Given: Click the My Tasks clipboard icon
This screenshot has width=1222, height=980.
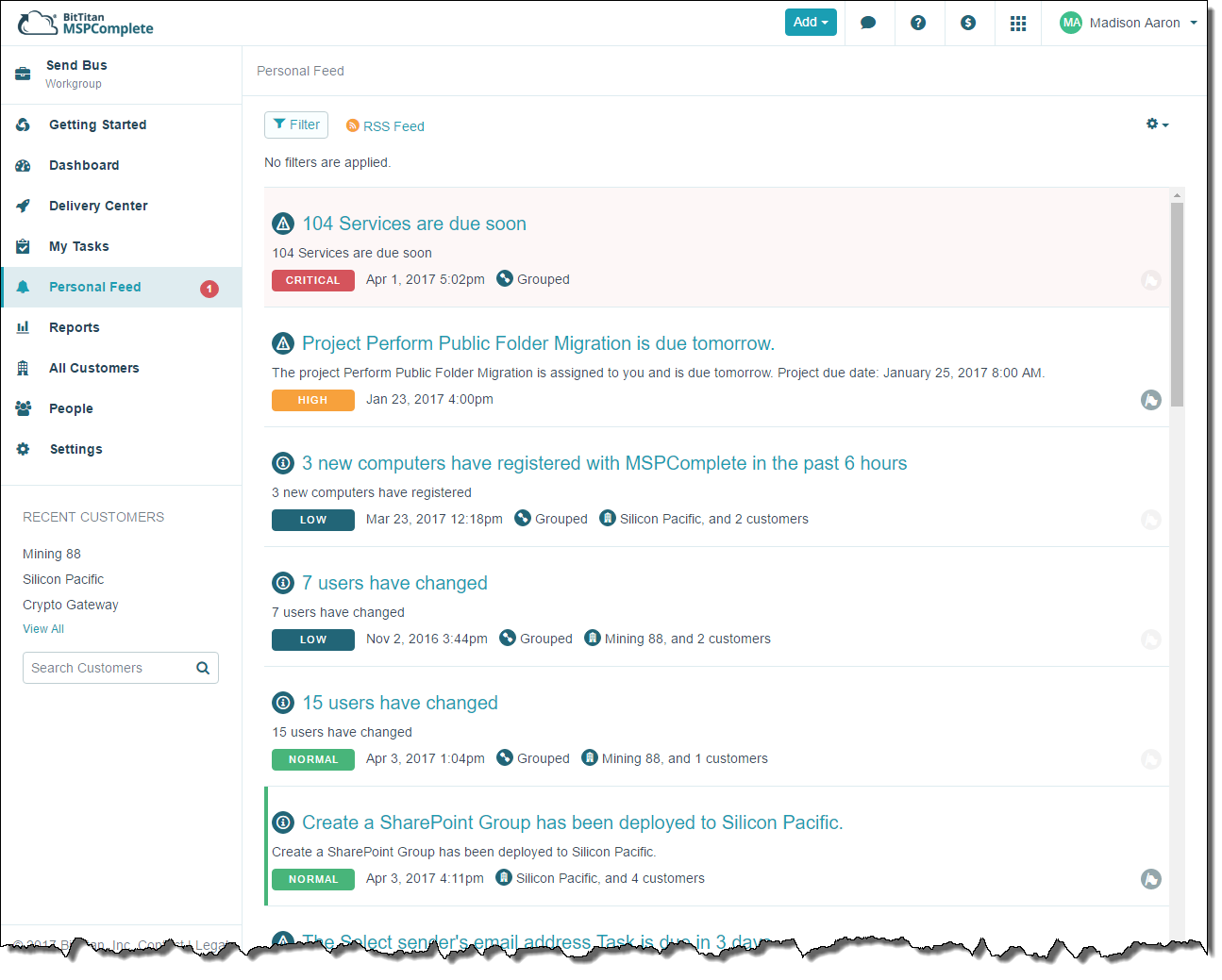Looking at the screenshot, I should tap(23, 246).
